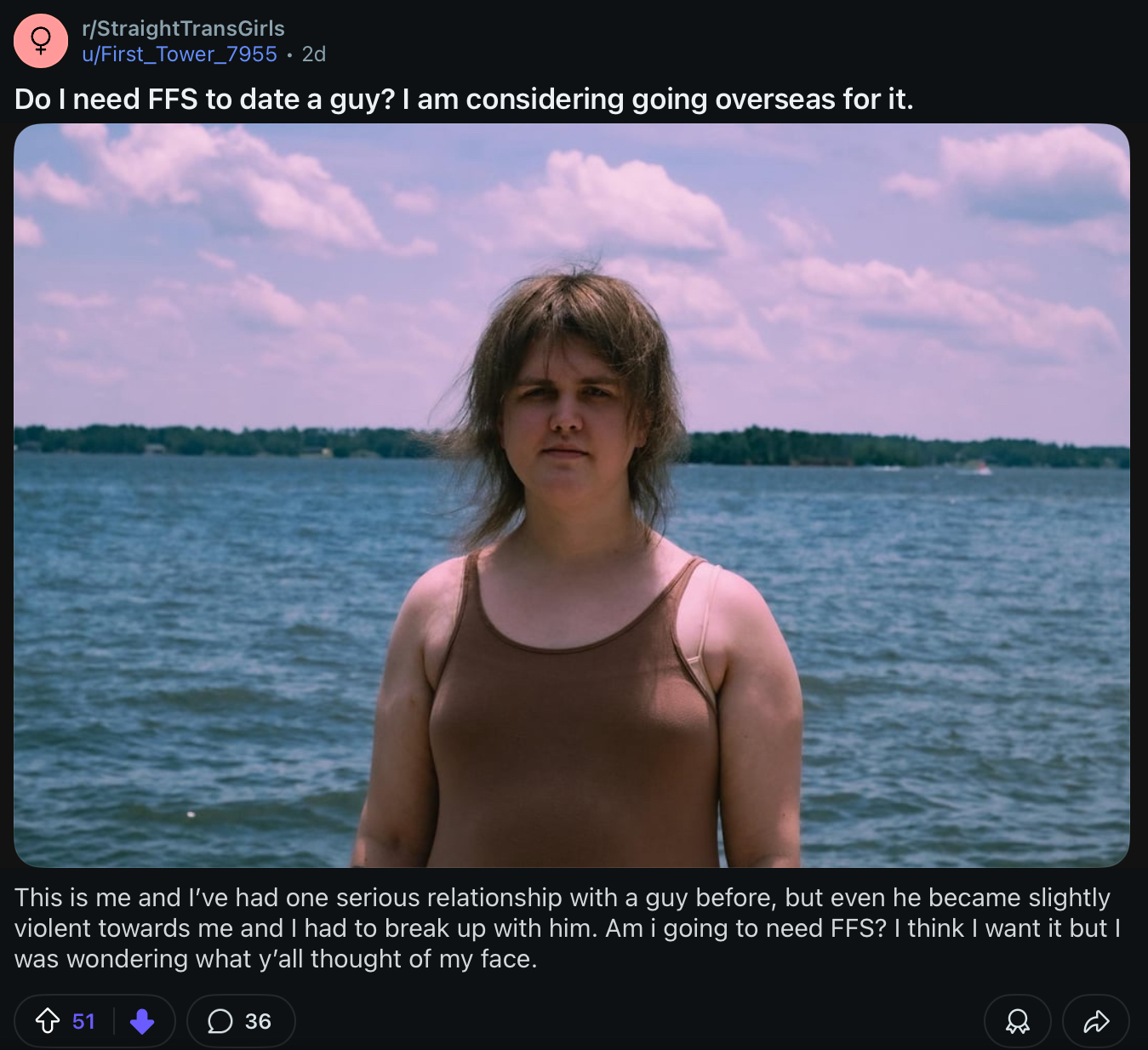Click the round award button at the bottom right
Screen dimensions: 1148x1050
(1018, 1021)
